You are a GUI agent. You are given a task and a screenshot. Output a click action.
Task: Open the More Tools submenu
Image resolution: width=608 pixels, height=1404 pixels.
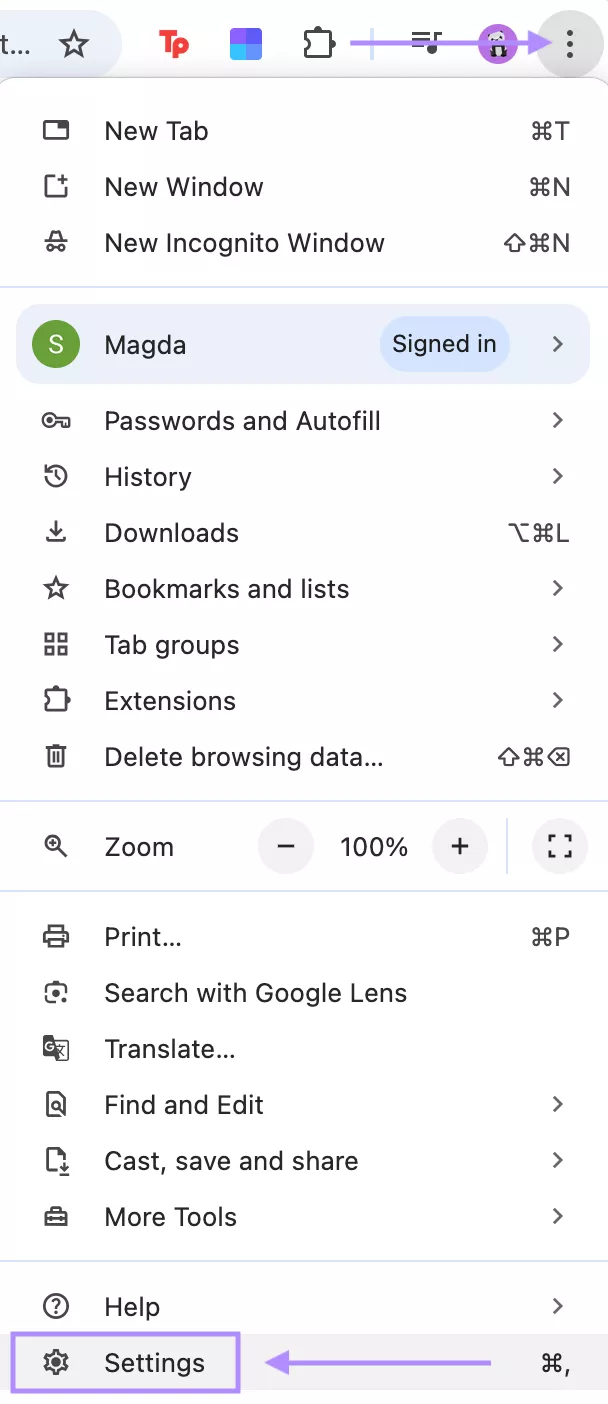pos(170,1217)
